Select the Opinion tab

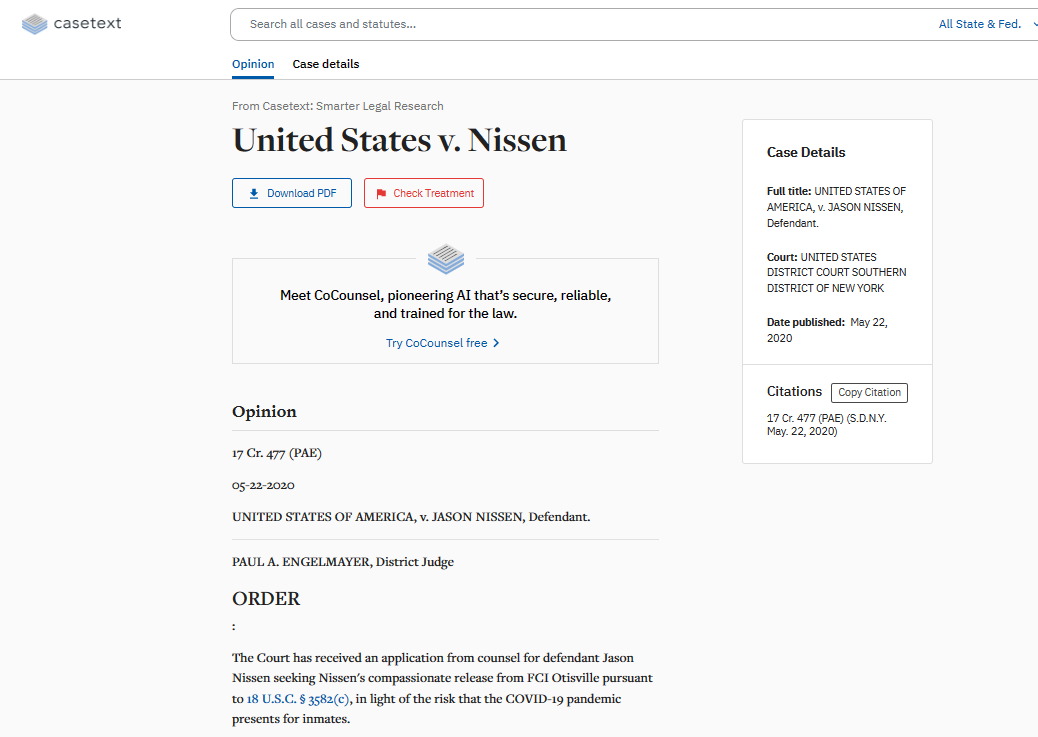[253, 64]
